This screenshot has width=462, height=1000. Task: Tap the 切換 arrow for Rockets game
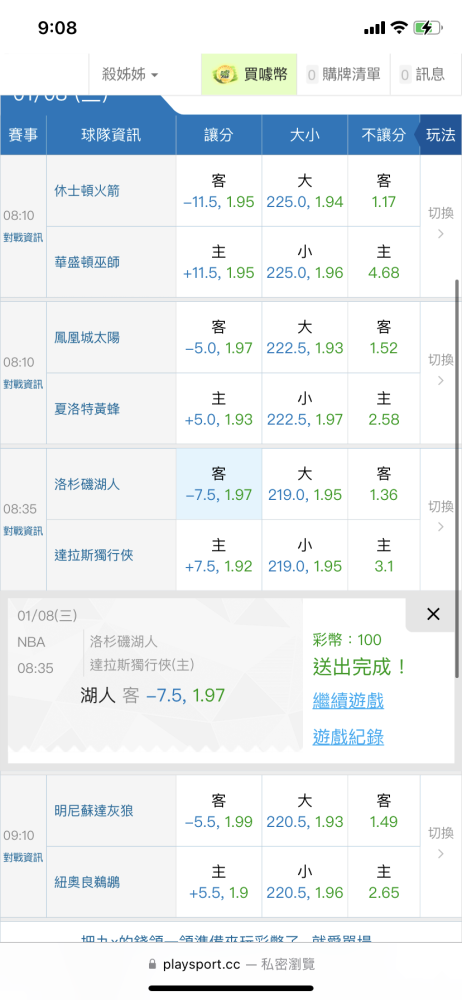[441, 223]
